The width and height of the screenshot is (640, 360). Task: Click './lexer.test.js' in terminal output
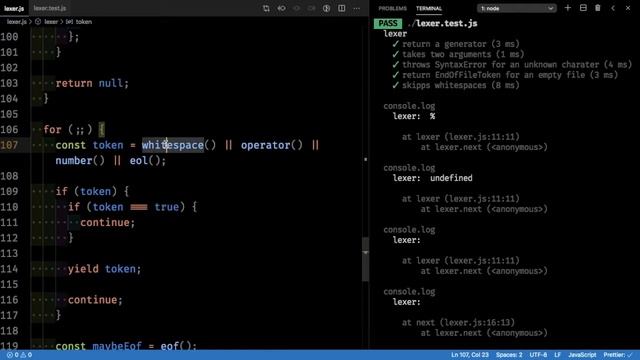click(442, 23)
